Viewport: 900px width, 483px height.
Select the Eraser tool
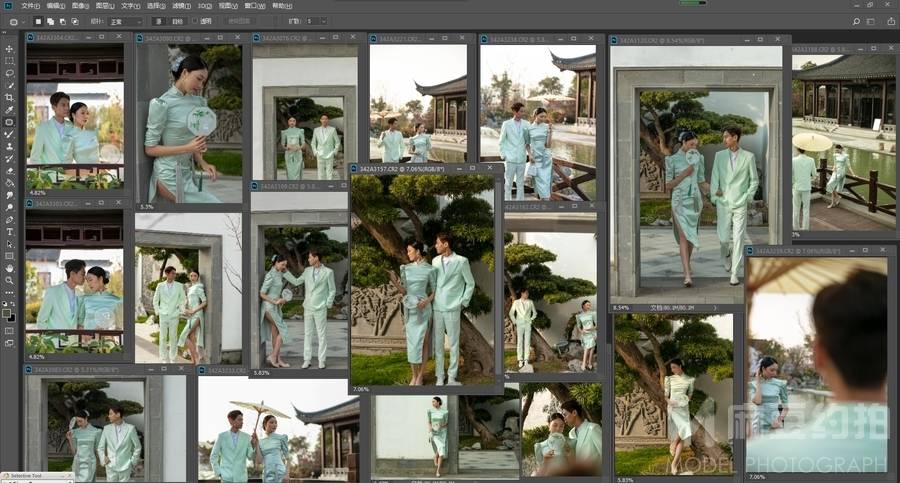pyautogui.click(x=9, y=171)
